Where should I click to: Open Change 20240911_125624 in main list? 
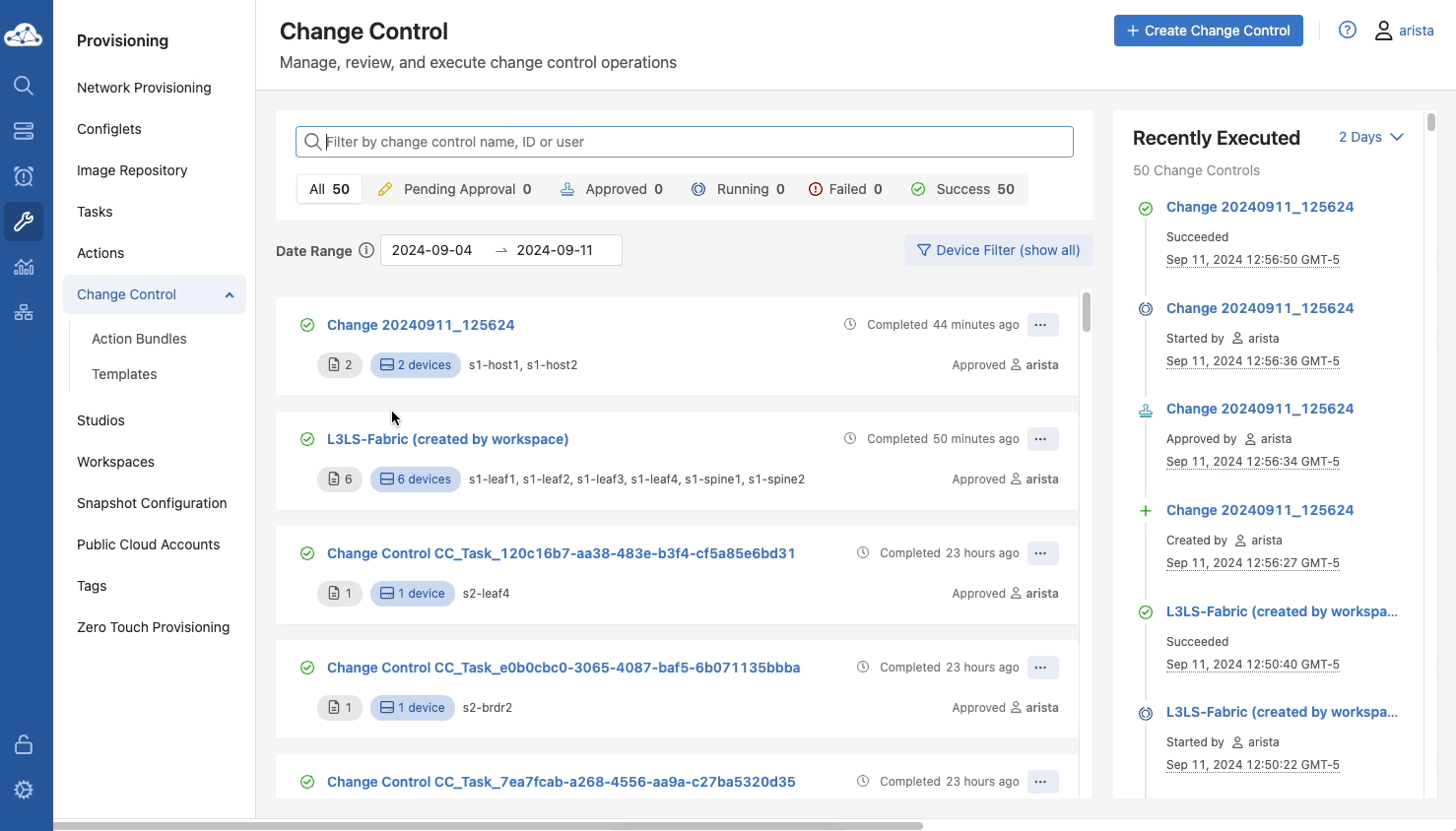(421, 325)
